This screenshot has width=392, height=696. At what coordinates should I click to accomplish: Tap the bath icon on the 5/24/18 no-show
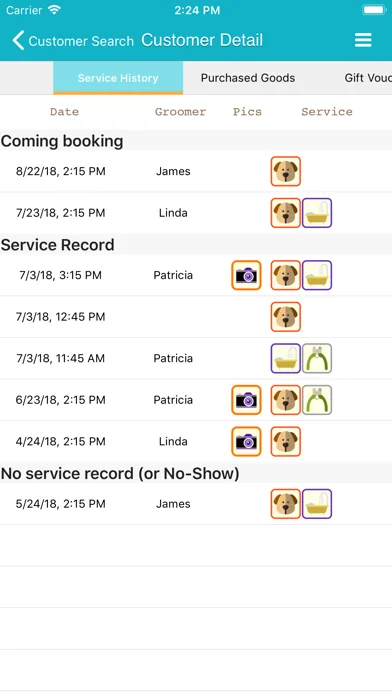[317, 504]
